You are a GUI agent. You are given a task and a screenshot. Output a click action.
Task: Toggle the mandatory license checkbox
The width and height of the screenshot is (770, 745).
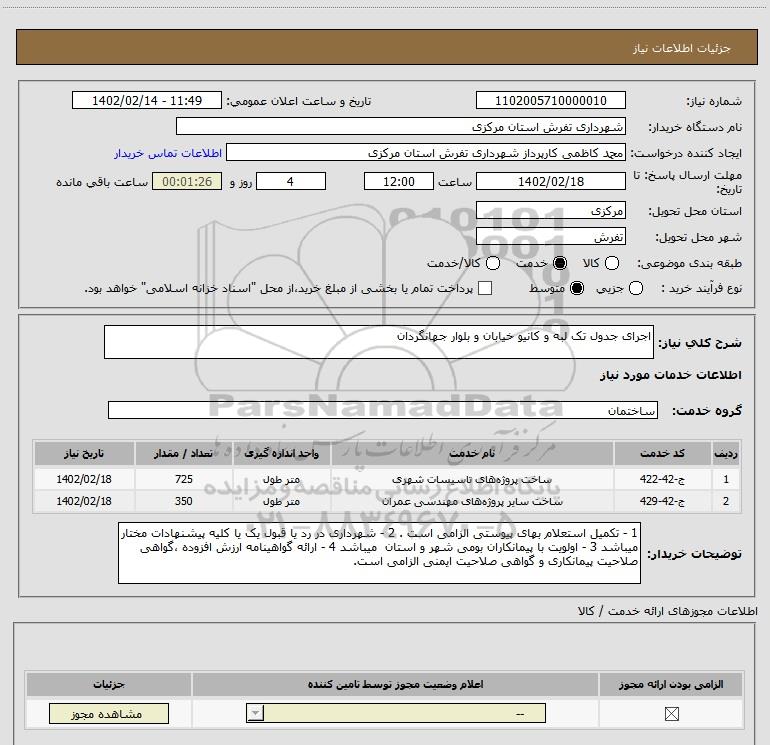(x=671, y=714)
